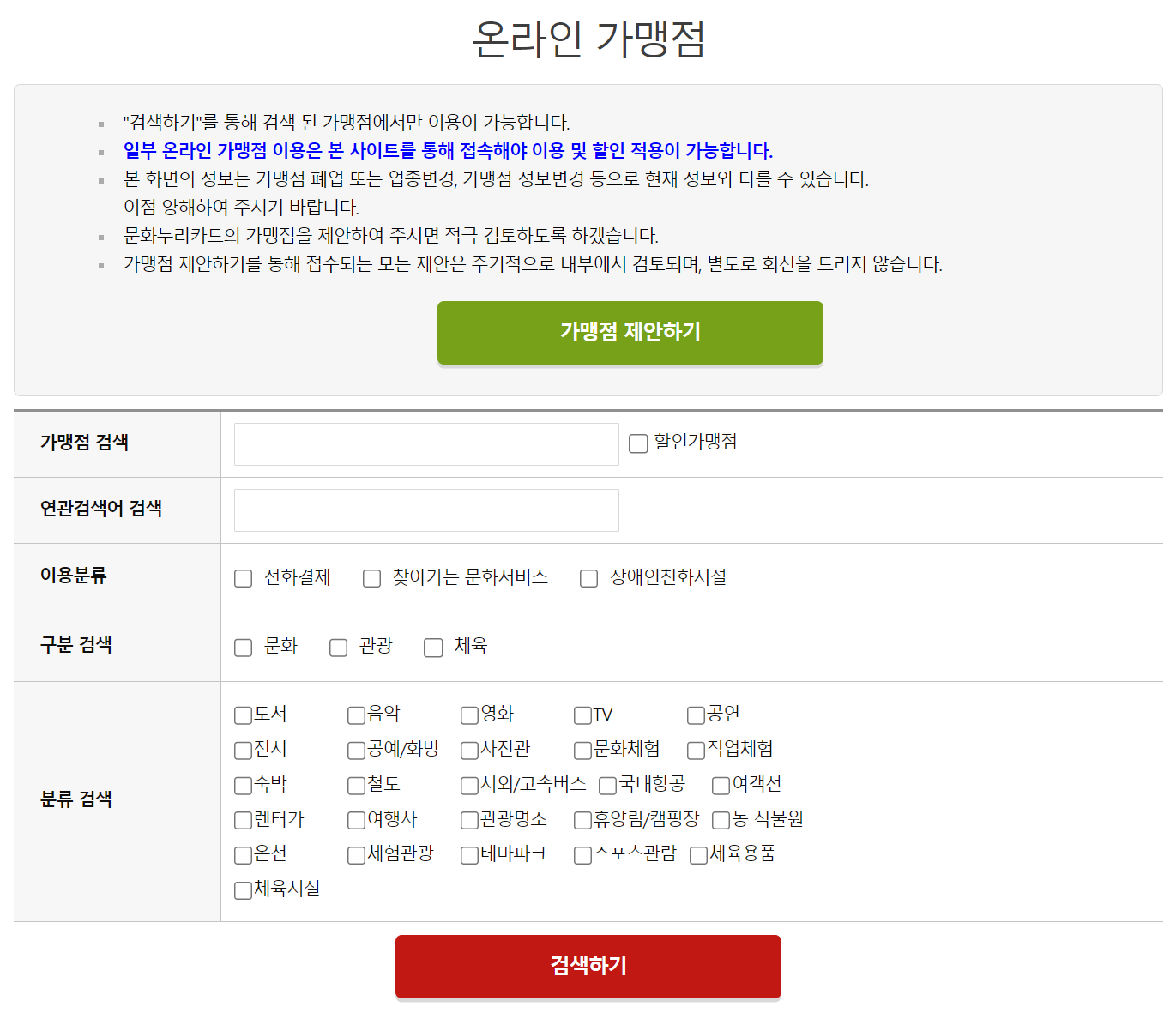
Task: Check the 체육 category checkbox
Action: (x=434, y=648)
